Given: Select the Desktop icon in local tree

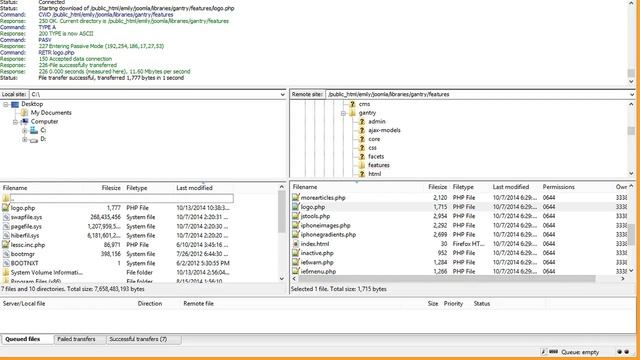Looking at the screenshot, I should (x=15, y=104).
